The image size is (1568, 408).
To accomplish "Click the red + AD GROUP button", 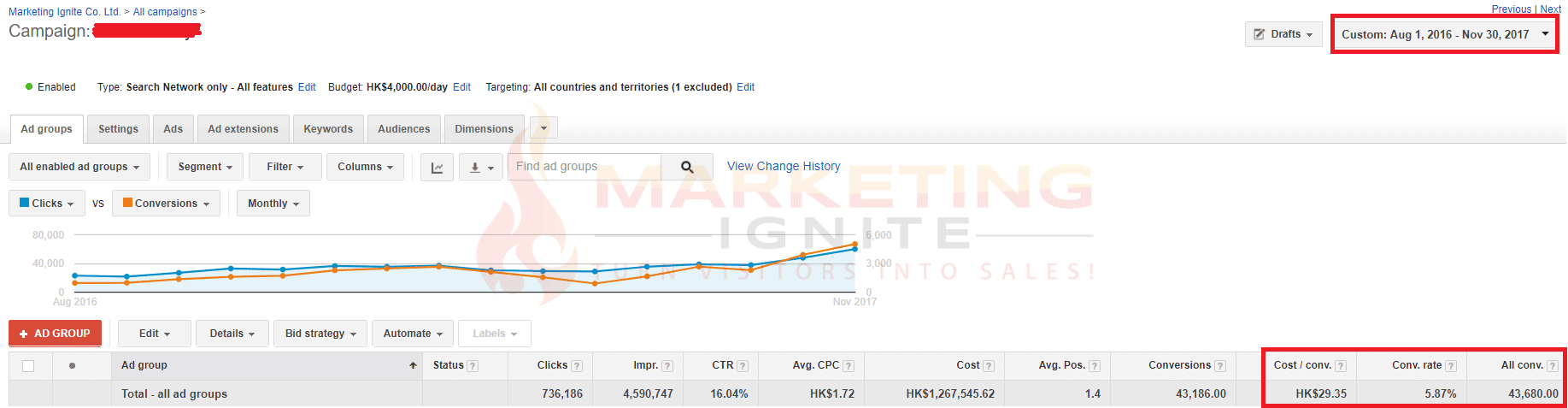I will [55, 334].
